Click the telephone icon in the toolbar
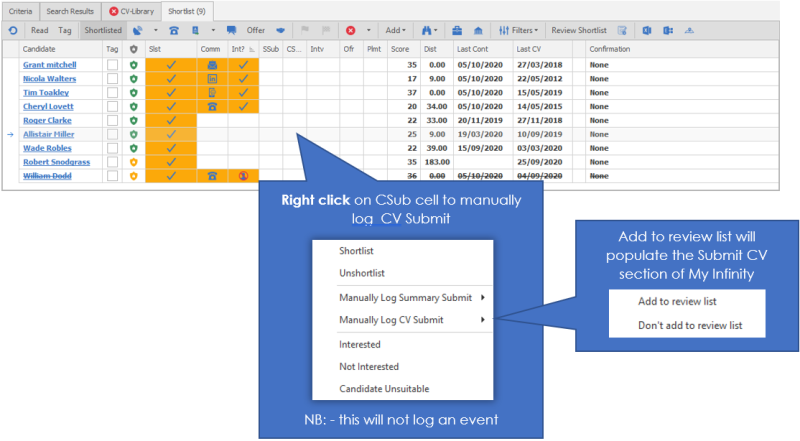800x441 pixels. 175,31
